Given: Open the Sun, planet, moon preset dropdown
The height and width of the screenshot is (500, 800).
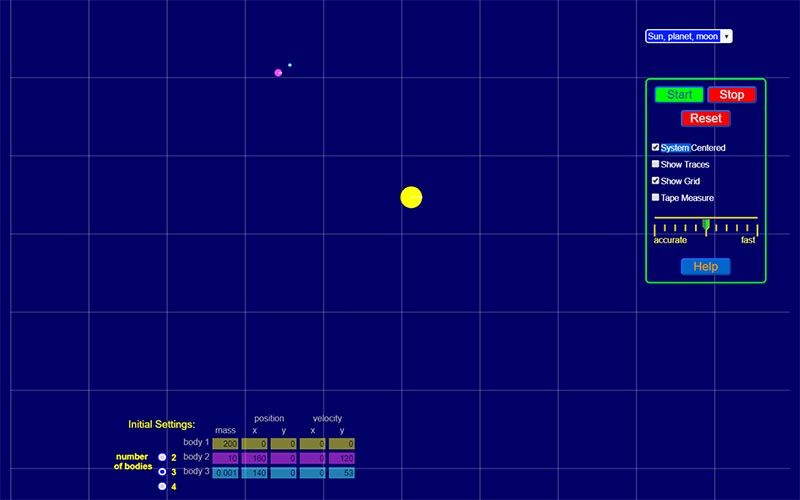Looking at the screenshot, I should tap(689, 36).
